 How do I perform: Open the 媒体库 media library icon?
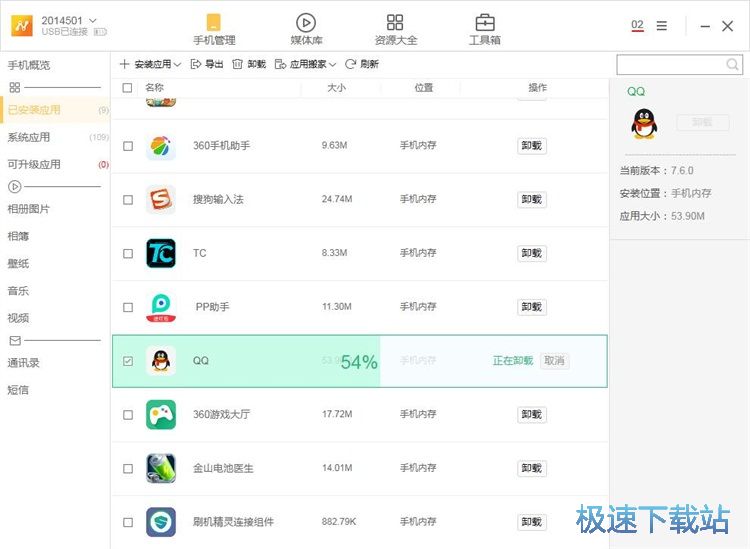306,23
